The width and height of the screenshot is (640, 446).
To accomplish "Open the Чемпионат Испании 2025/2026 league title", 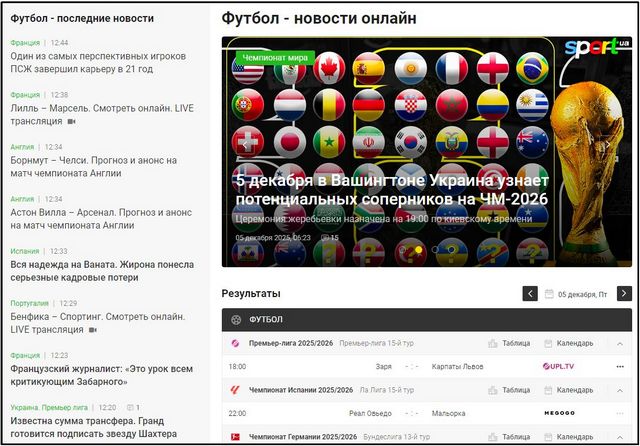I will tap(301, 390).
